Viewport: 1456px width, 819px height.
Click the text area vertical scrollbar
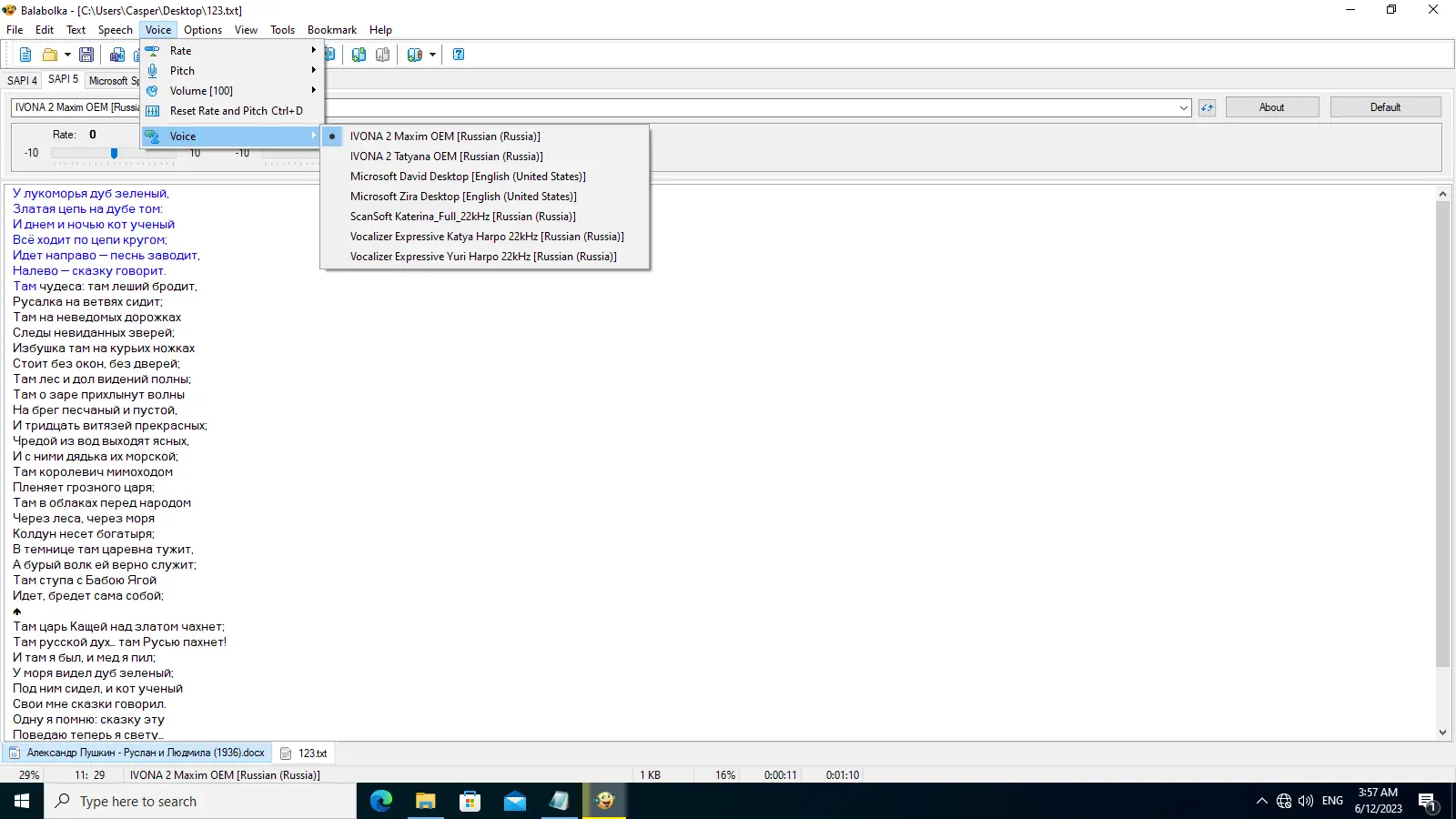[1442, 433]
